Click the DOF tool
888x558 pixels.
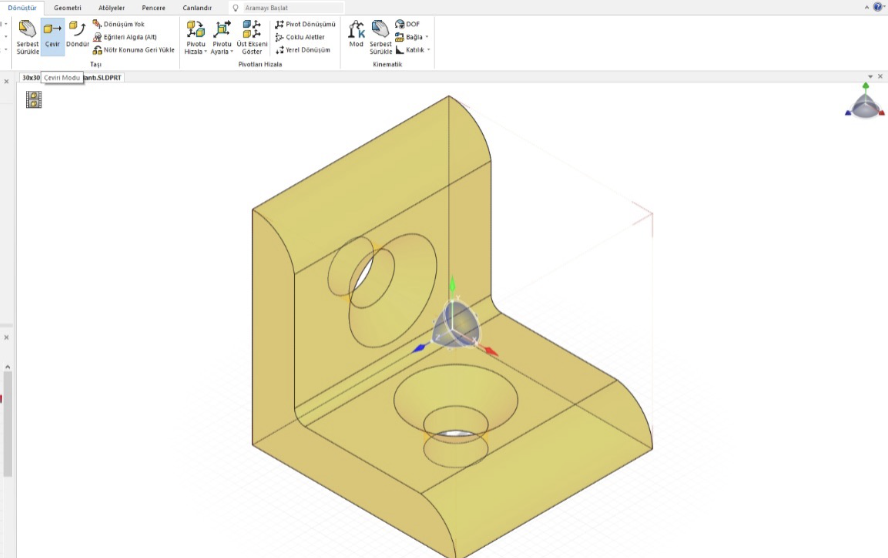tap(408, 24)
